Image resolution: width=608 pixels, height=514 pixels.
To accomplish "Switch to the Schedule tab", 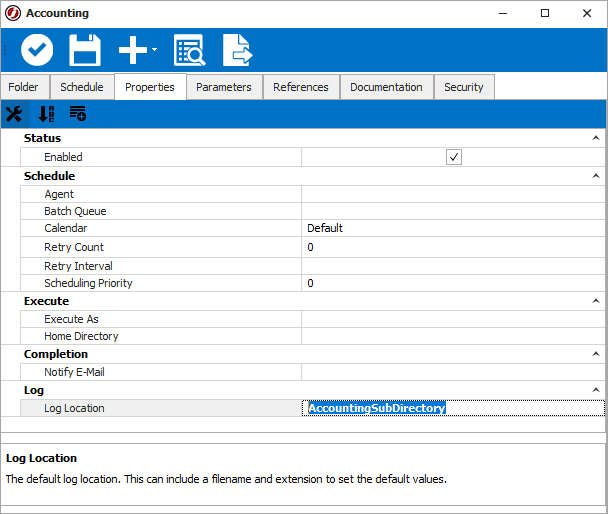I will pos(82,87).
